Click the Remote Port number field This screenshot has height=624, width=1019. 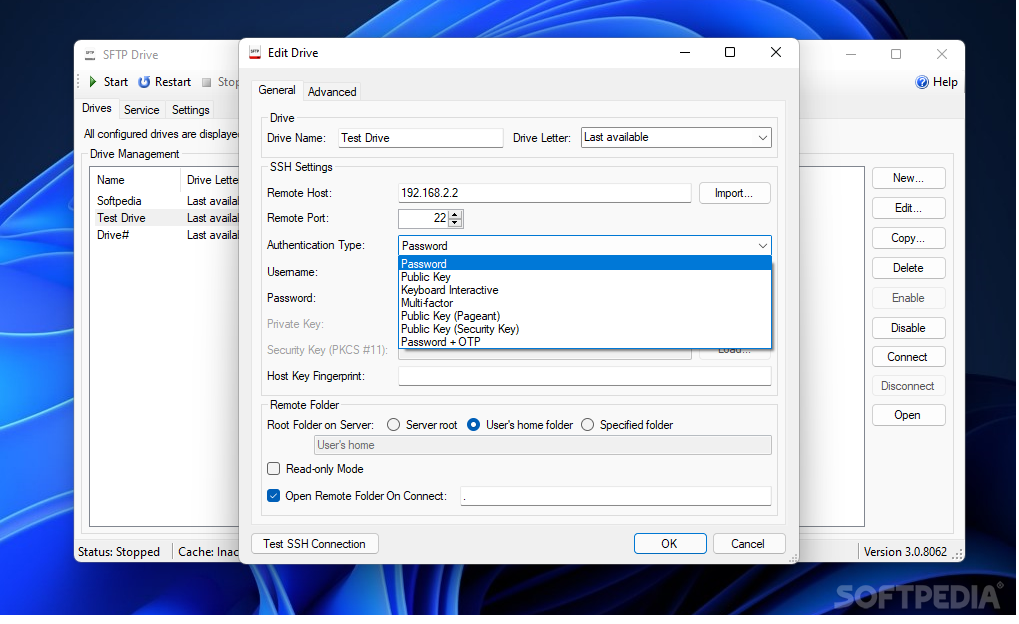(424, 218)
